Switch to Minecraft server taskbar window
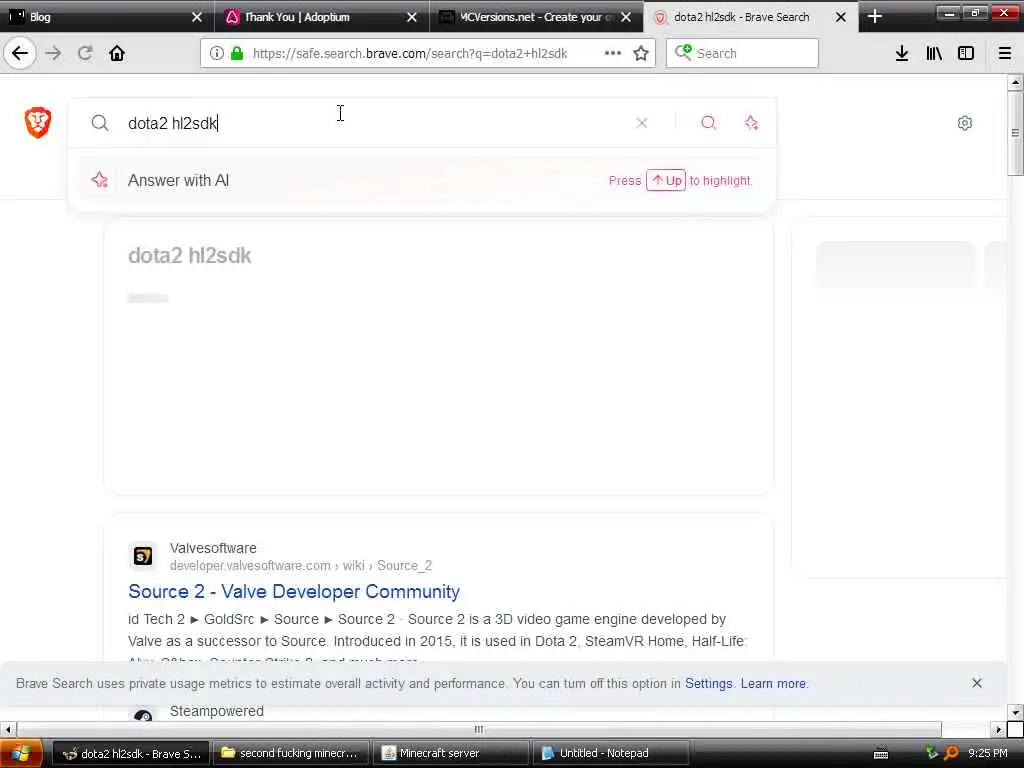Image resolution: width=1024 pixels, height=768 pixels. click(x=450, y=753)
